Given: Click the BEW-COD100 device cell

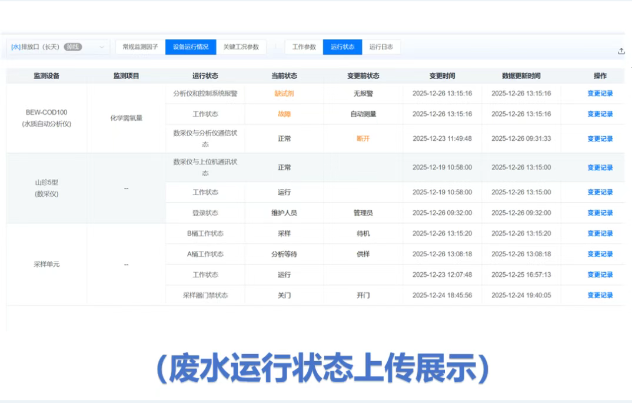Looking at the screenshot, I should pos(47,117).
